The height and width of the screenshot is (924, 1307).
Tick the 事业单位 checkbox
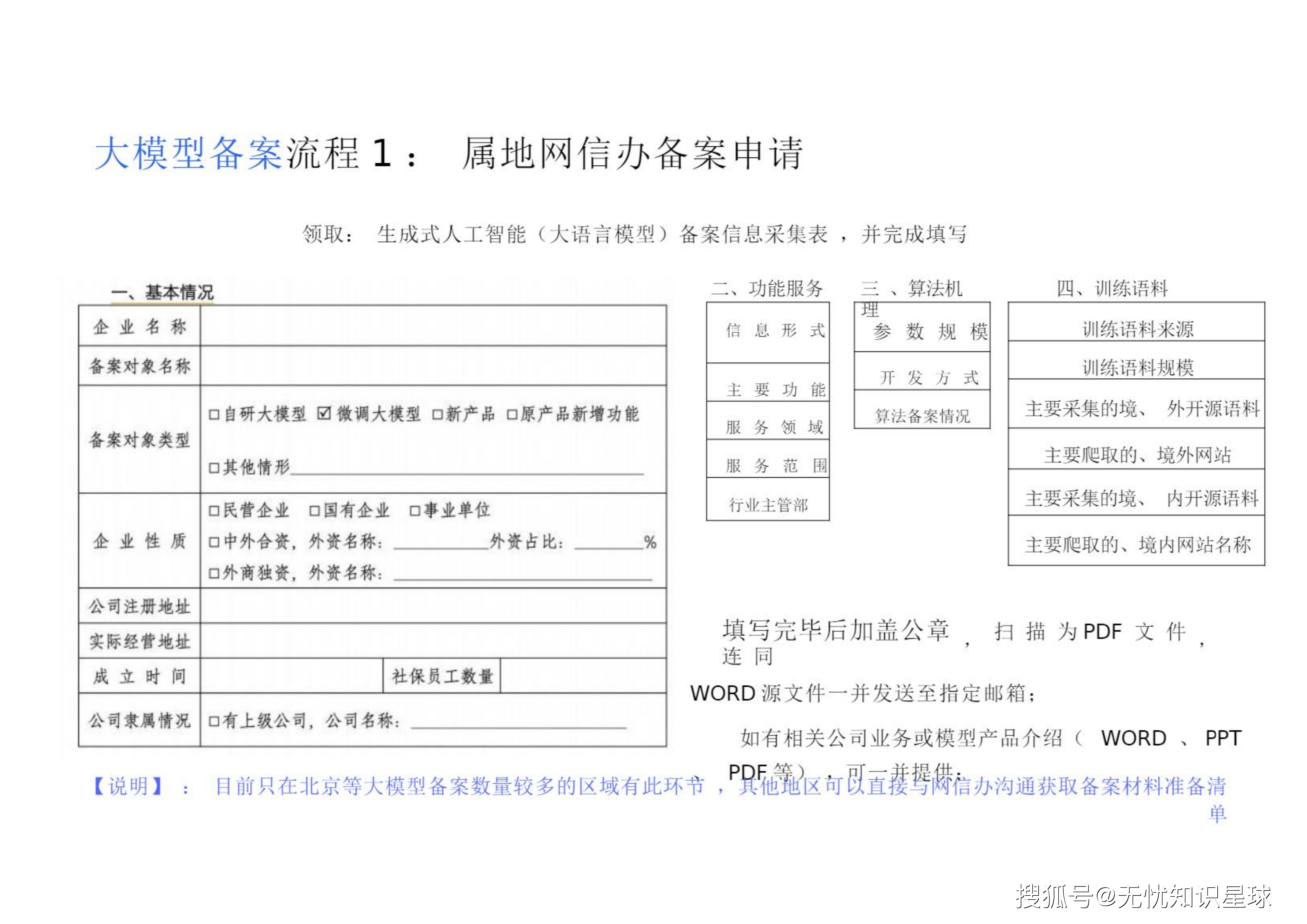415,511
